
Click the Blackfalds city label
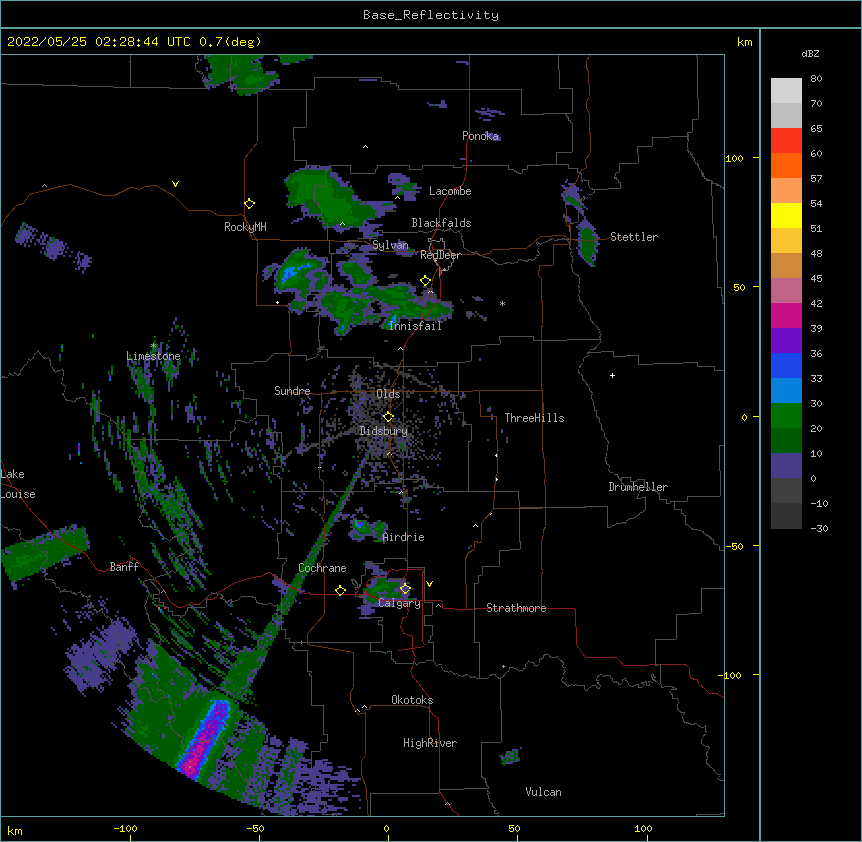441,223
